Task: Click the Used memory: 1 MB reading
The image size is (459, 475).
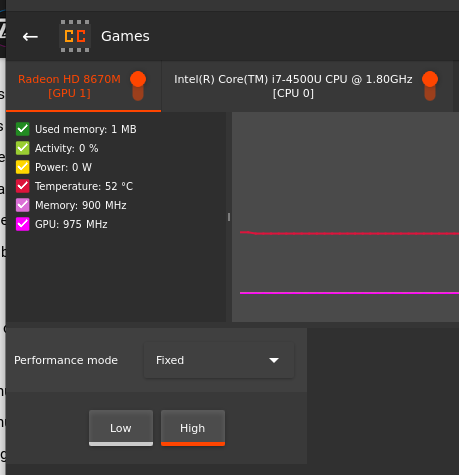Action: click(x=86, y=129)
